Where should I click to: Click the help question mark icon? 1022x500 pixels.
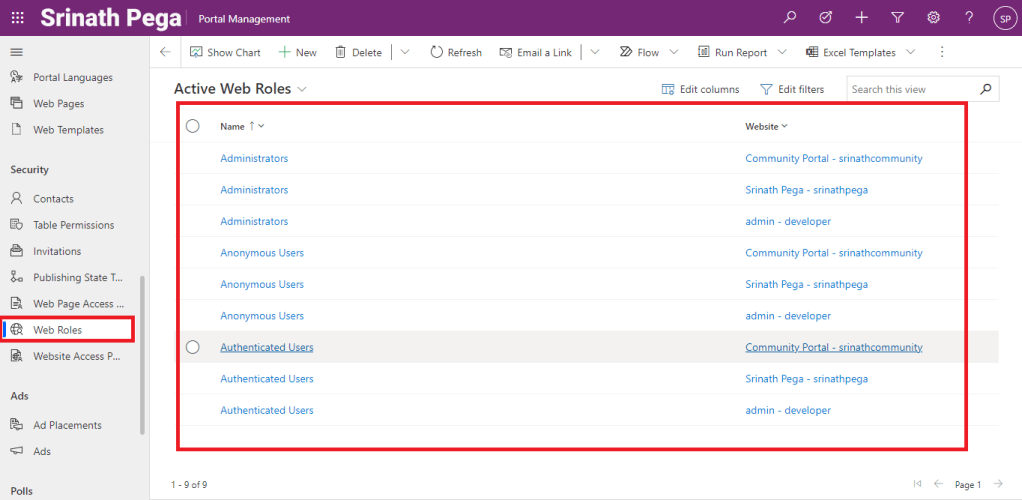(968, 18)
